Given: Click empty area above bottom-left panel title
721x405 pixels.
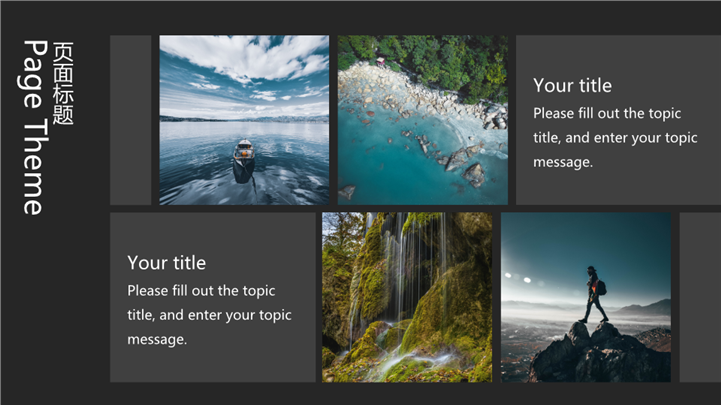Looking at the screenshot, I should (x=212, y=230).
